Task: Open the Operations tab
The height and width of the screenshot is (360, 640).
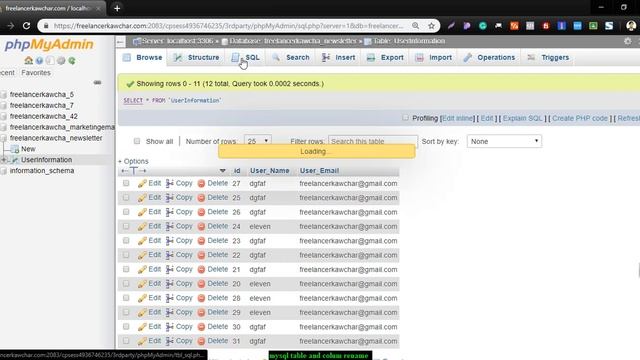Action: (489, 58)
